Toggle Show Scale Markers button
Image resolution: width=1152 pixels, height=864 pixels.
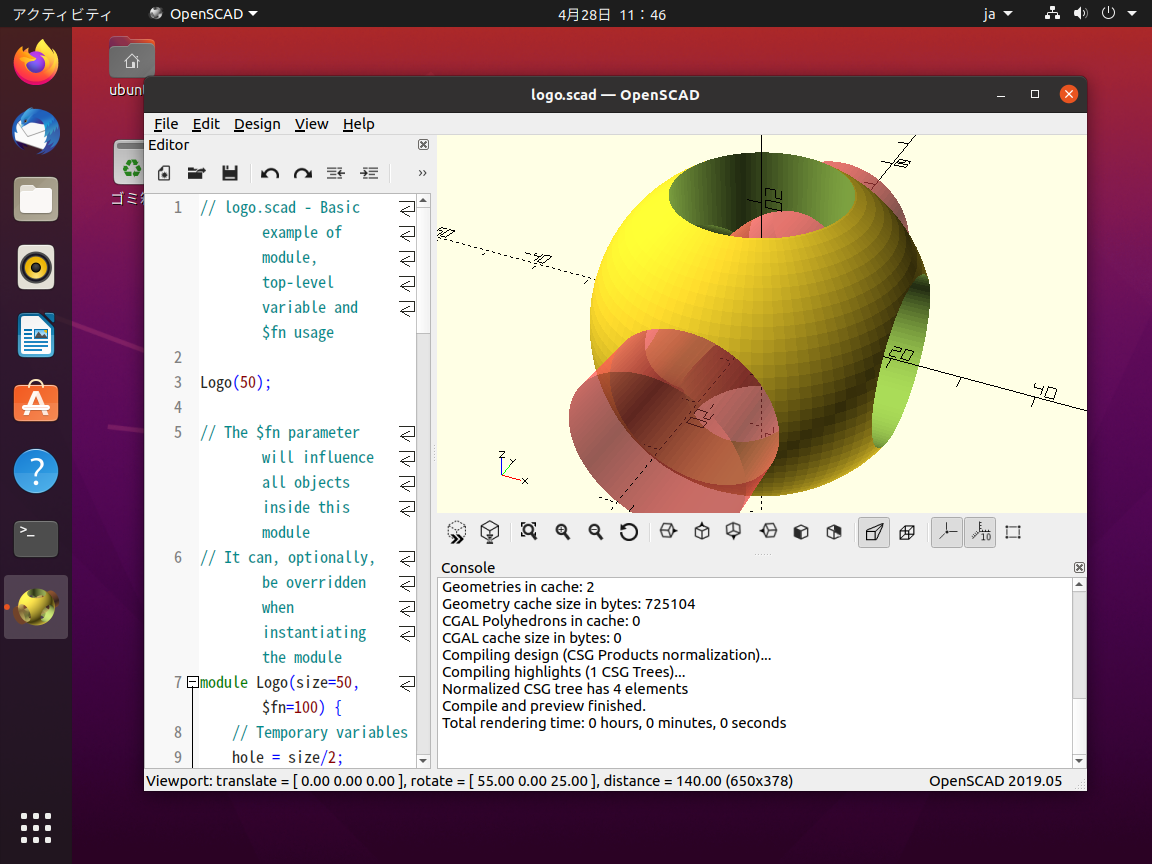point(981,532)
